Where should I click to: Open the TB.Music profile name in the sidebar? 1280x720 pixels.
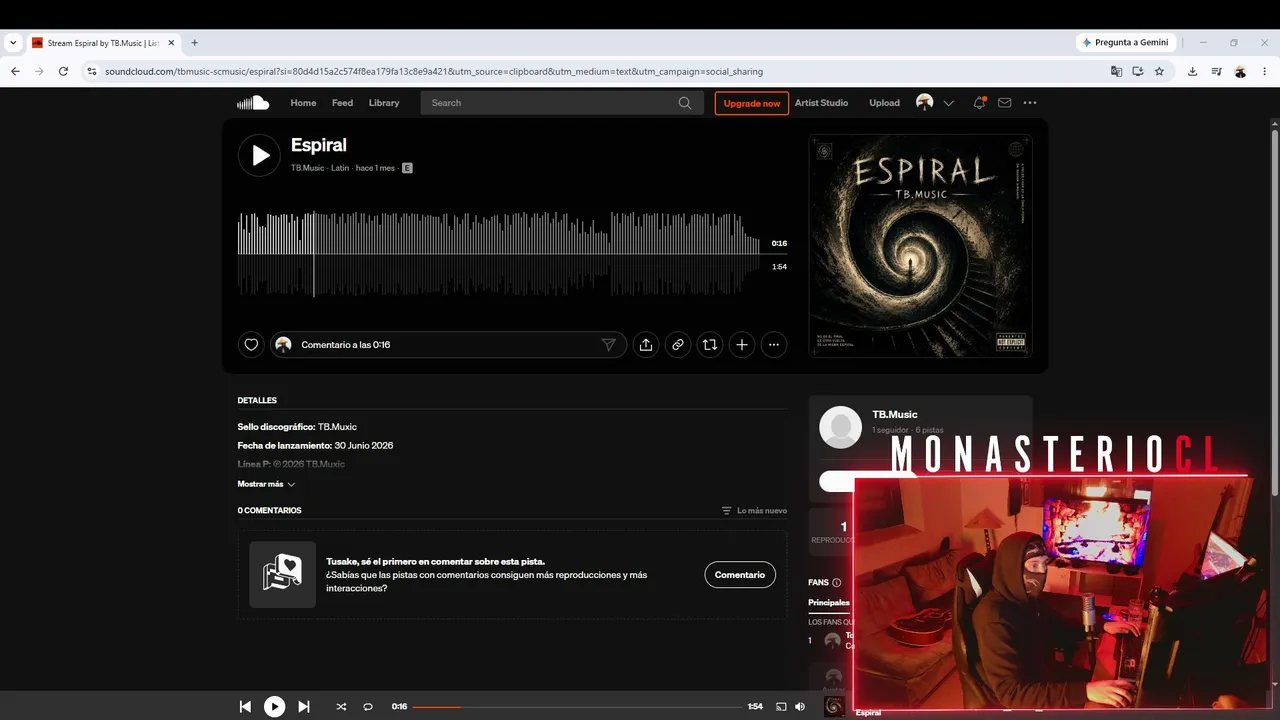tap(895, 414)
